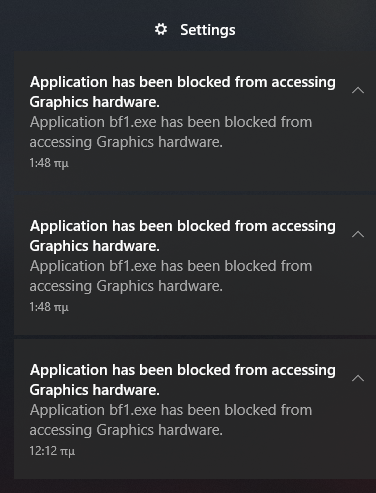Click the Settings gear icon
This screenshot has width=376, height=493.
[x=161, y=30]
